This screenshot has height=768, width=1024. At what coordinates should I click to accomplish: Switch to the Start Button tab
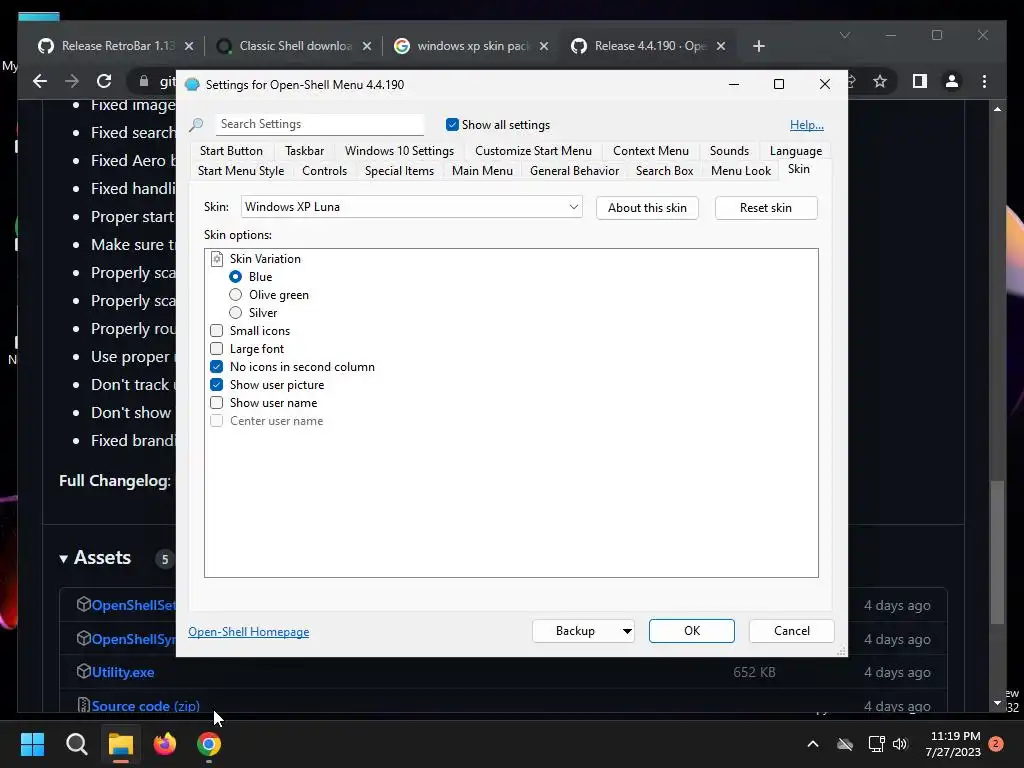click(231, 151)
